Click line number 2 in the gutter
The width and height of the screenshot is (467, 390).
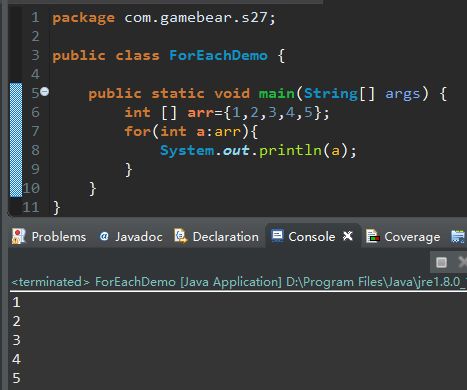[35, 36]
